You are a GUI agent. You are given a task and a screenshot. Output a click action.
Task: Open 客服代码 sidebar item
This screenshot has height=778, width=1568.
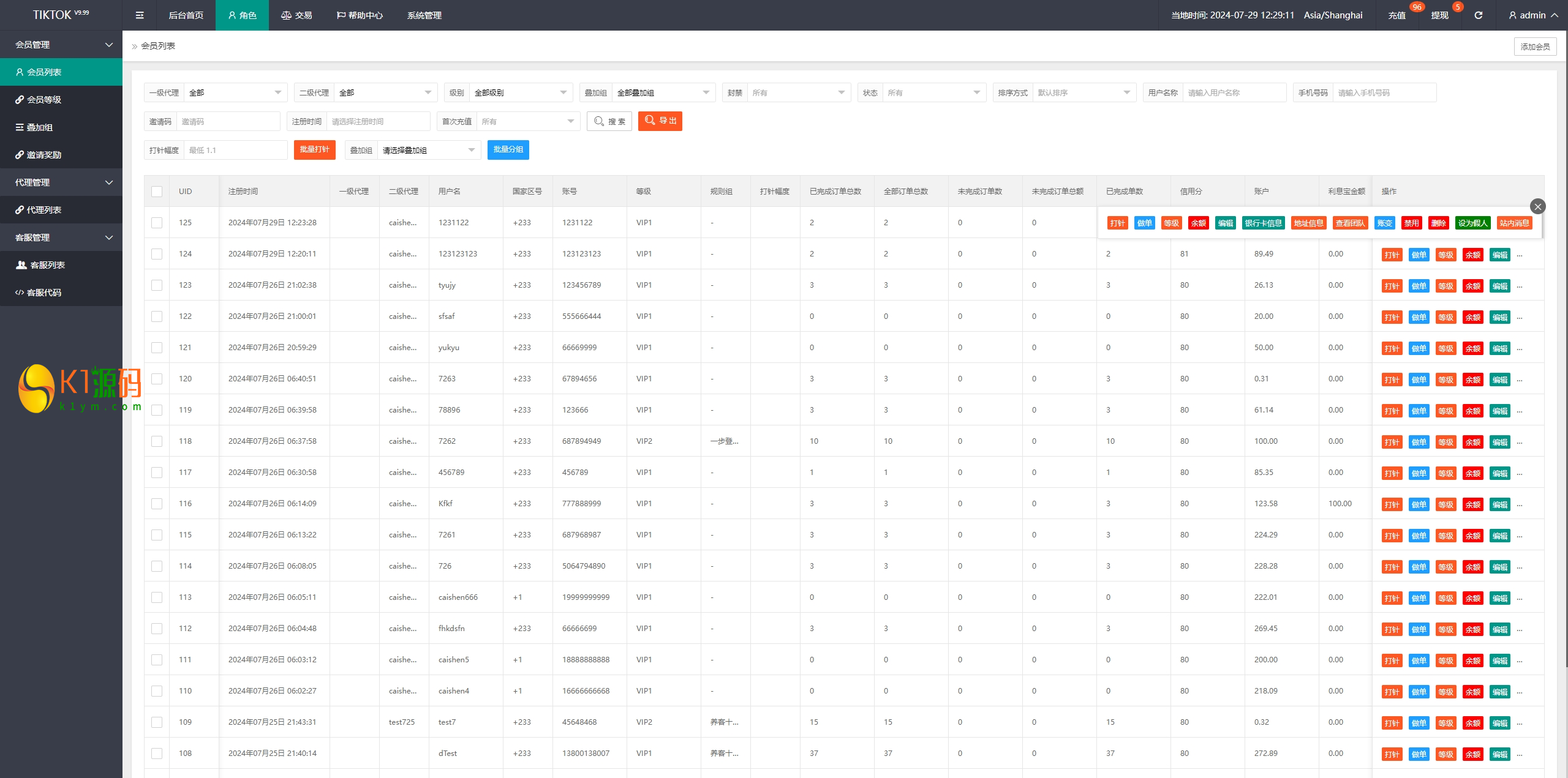[x=44, y=293]
